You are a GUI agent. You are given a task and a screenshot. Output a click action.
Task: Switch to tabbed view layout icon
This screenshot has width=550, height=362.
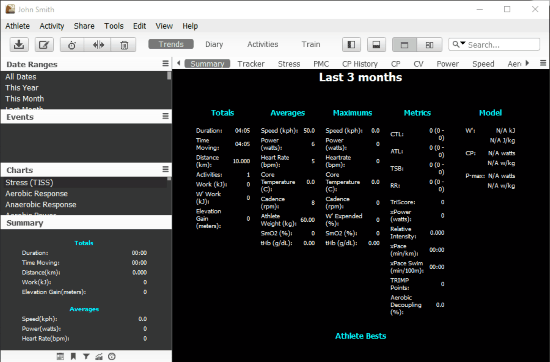[404, 45]
